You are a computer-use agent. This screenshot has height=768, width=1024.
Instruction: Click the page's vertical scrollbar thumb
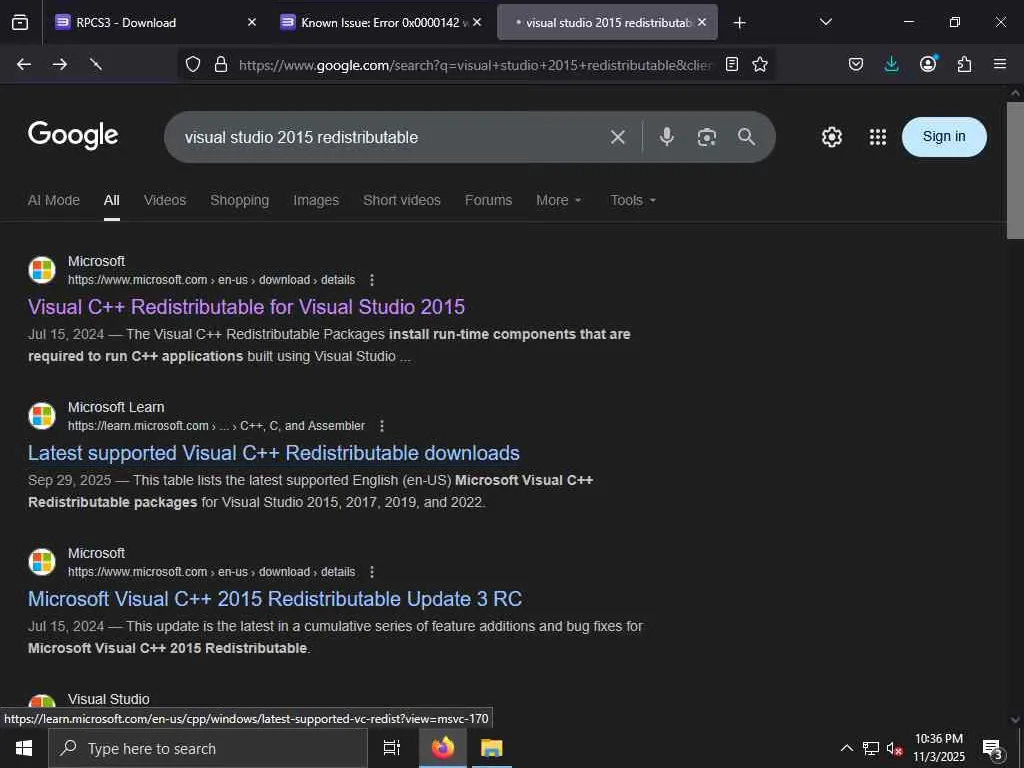click(1015, 170)
